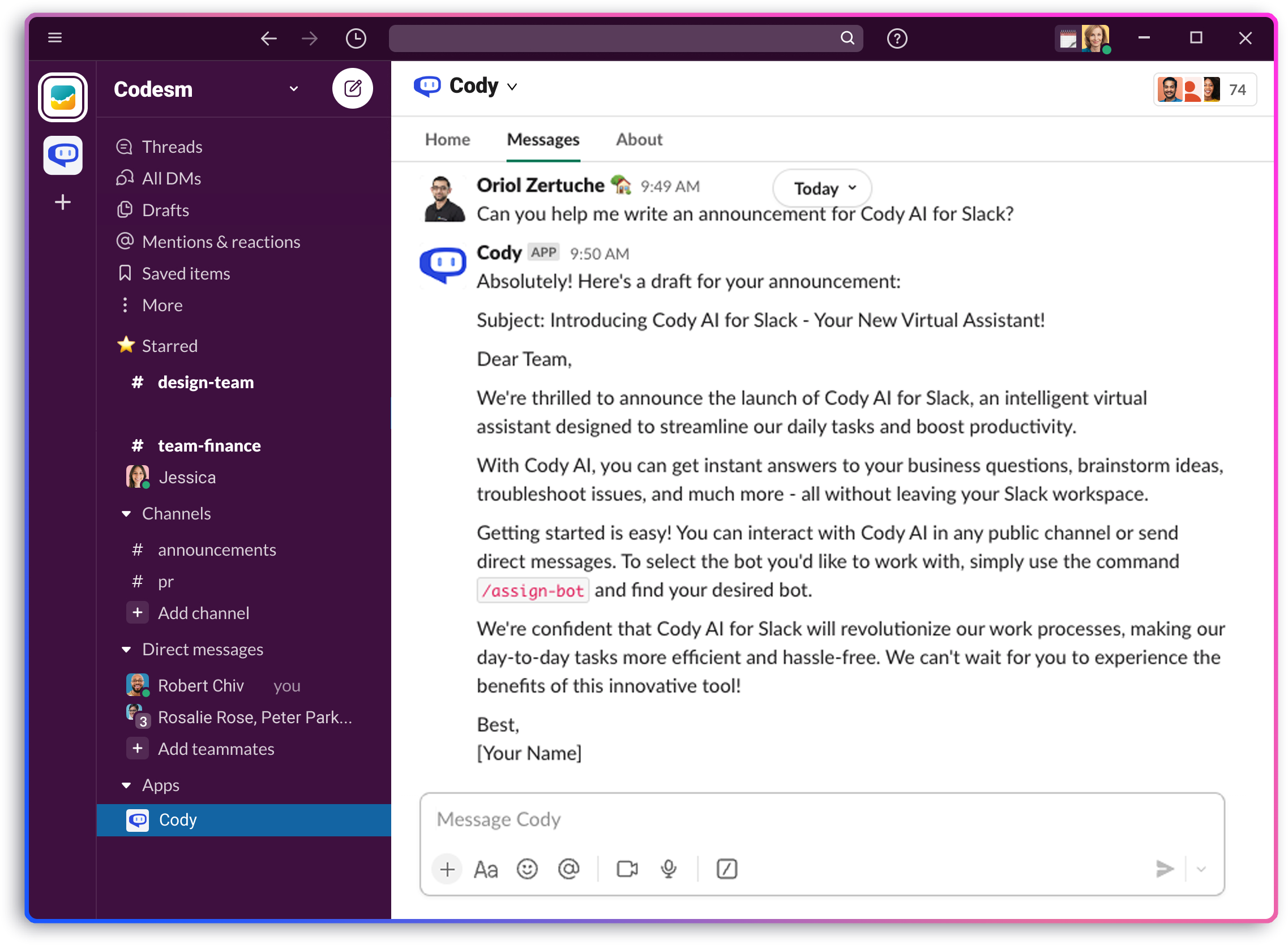Open the slash shortcuts icon
The height and width of the screenshot is (945, 1288).
tap(727, 869)
